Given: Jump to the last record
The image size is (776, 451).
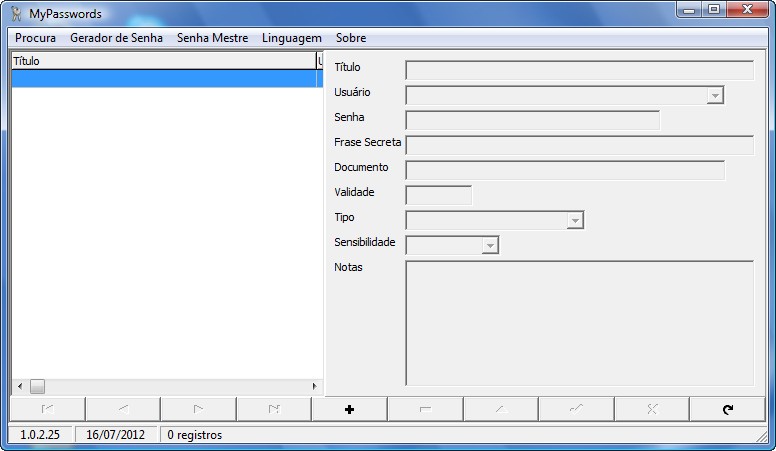Looking at the screenshot, I should [x=274, y=409].
